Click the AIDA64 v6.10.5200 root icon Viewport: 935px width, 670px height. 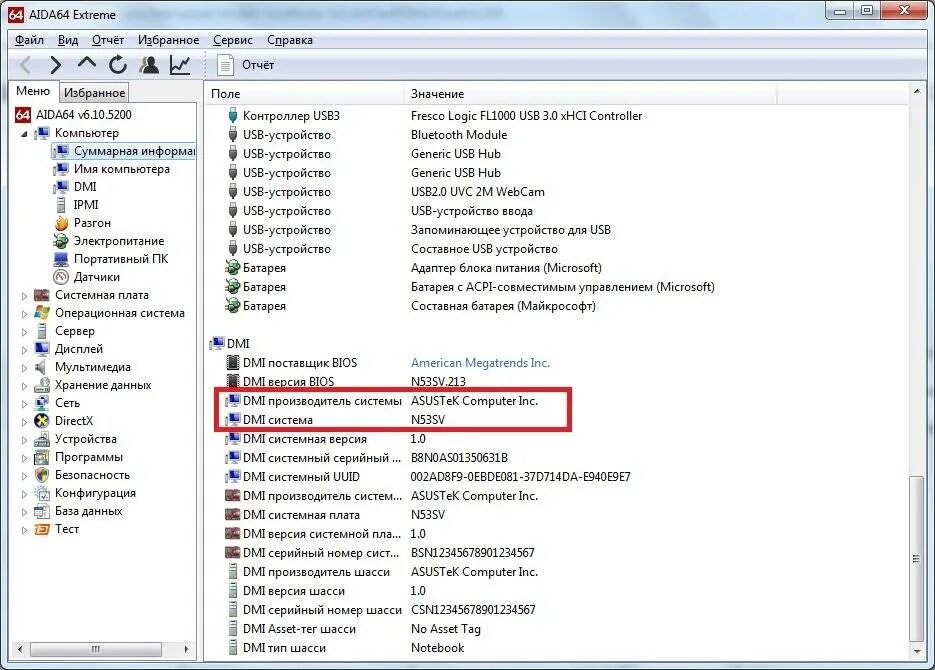[x=23, y=114]
